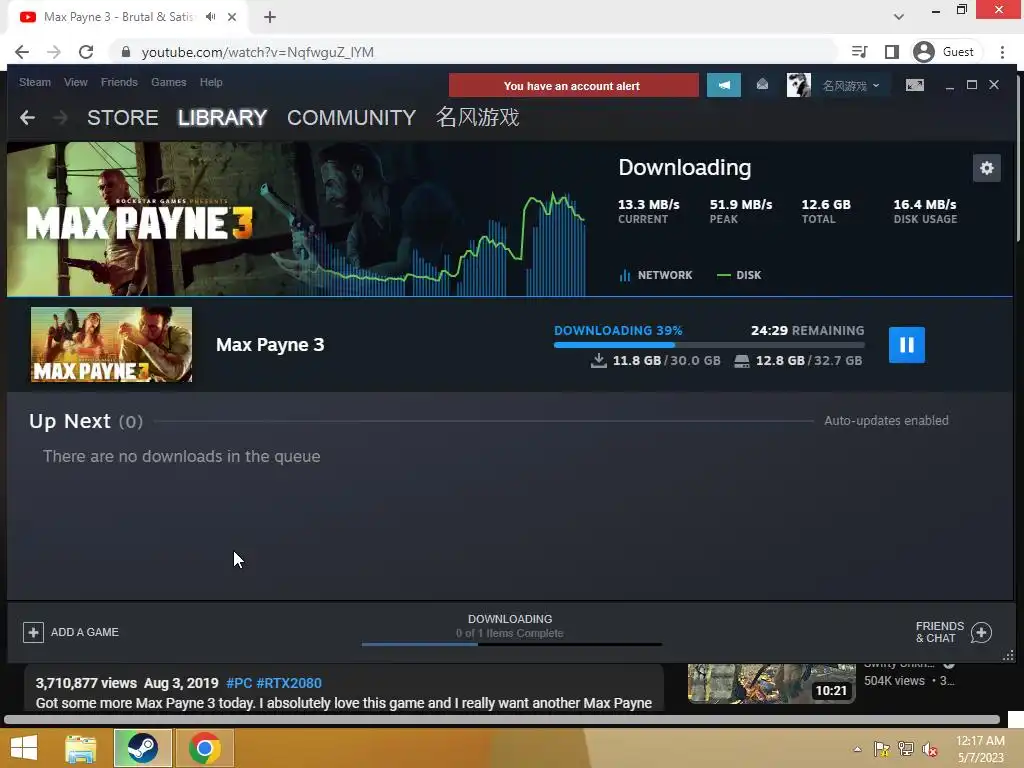Go back in Steam navigation
Image resolution: width=1024 pixels, height=768 pixels.
click(x=27, y=118)
